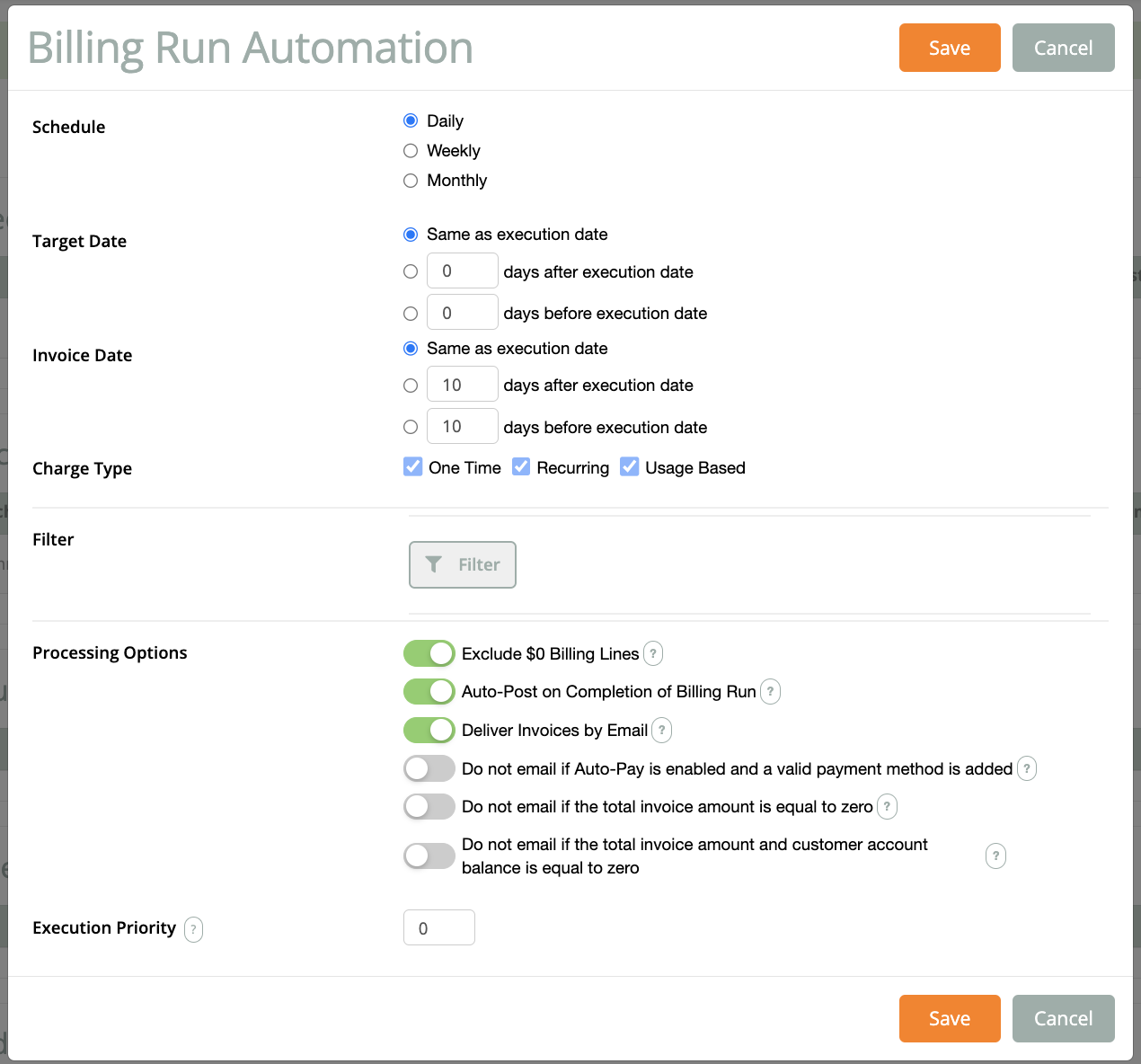Viewport: 1141px width, 1064px height.
Task: Click the bottom Cancel button
Action: tap(1064, 1018)
